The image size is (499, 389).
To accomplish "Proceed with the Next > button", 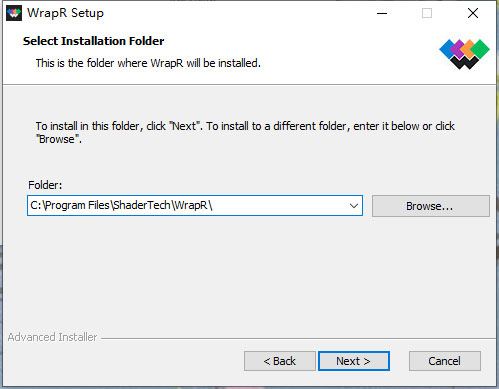I will 354,361.
